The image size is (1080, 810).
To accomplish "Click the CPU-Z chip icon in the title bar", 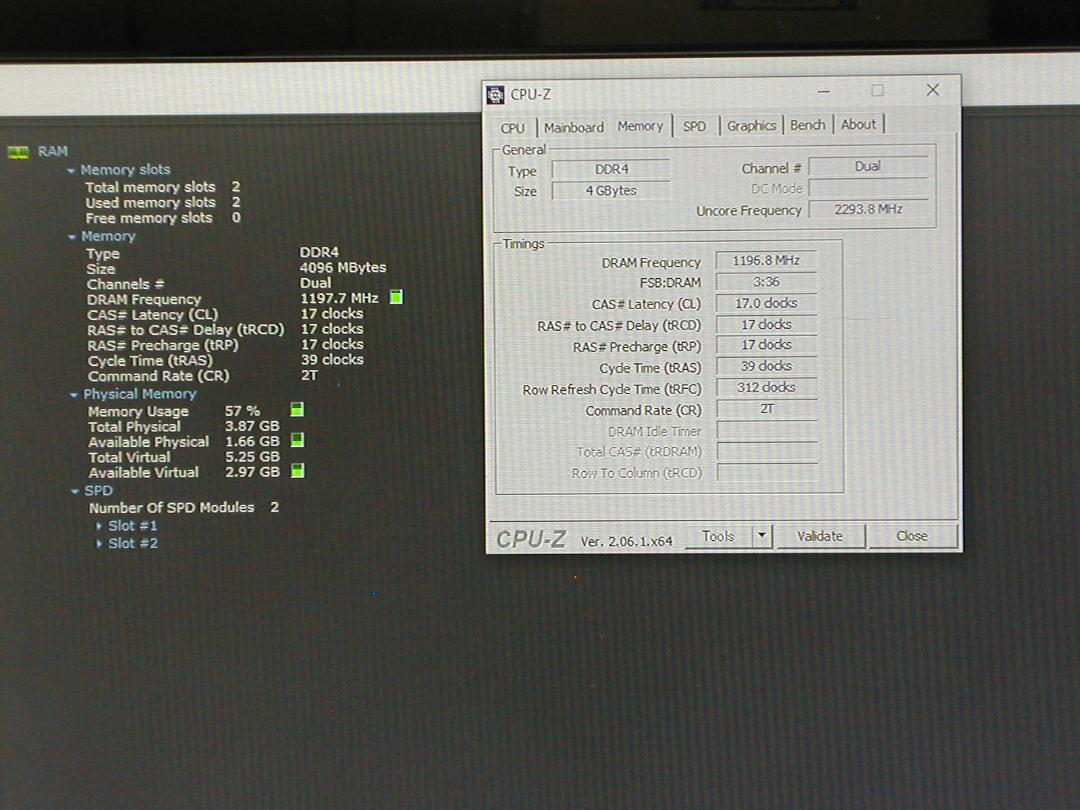I will pyautogui.click(x=495, y=94).
